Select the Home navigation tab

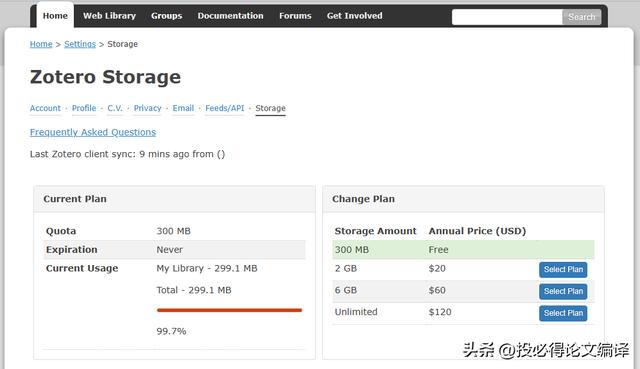(x=55, y=16)
